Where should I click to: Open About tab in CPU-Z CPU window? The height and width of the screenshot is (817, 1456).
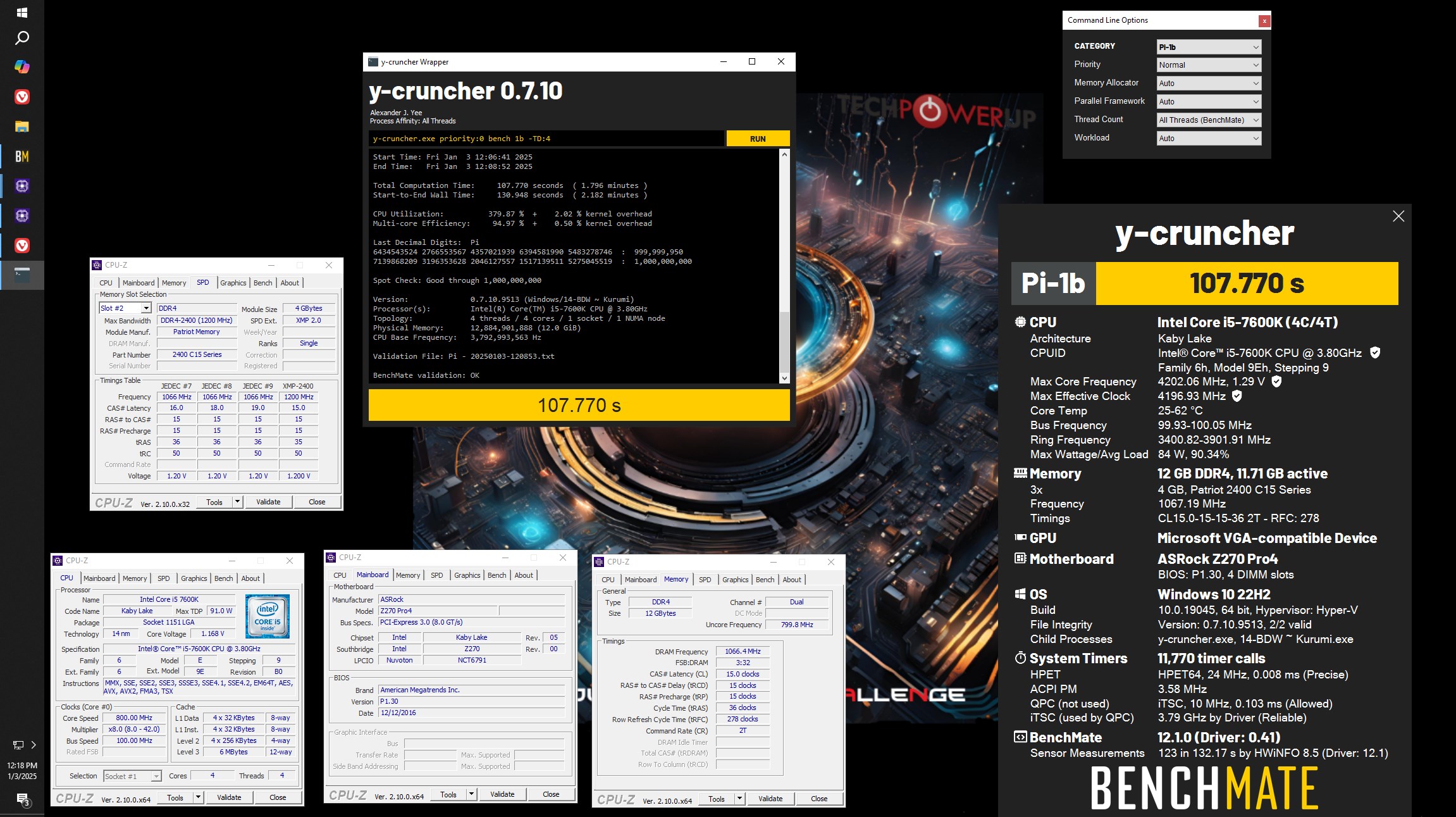250,578
